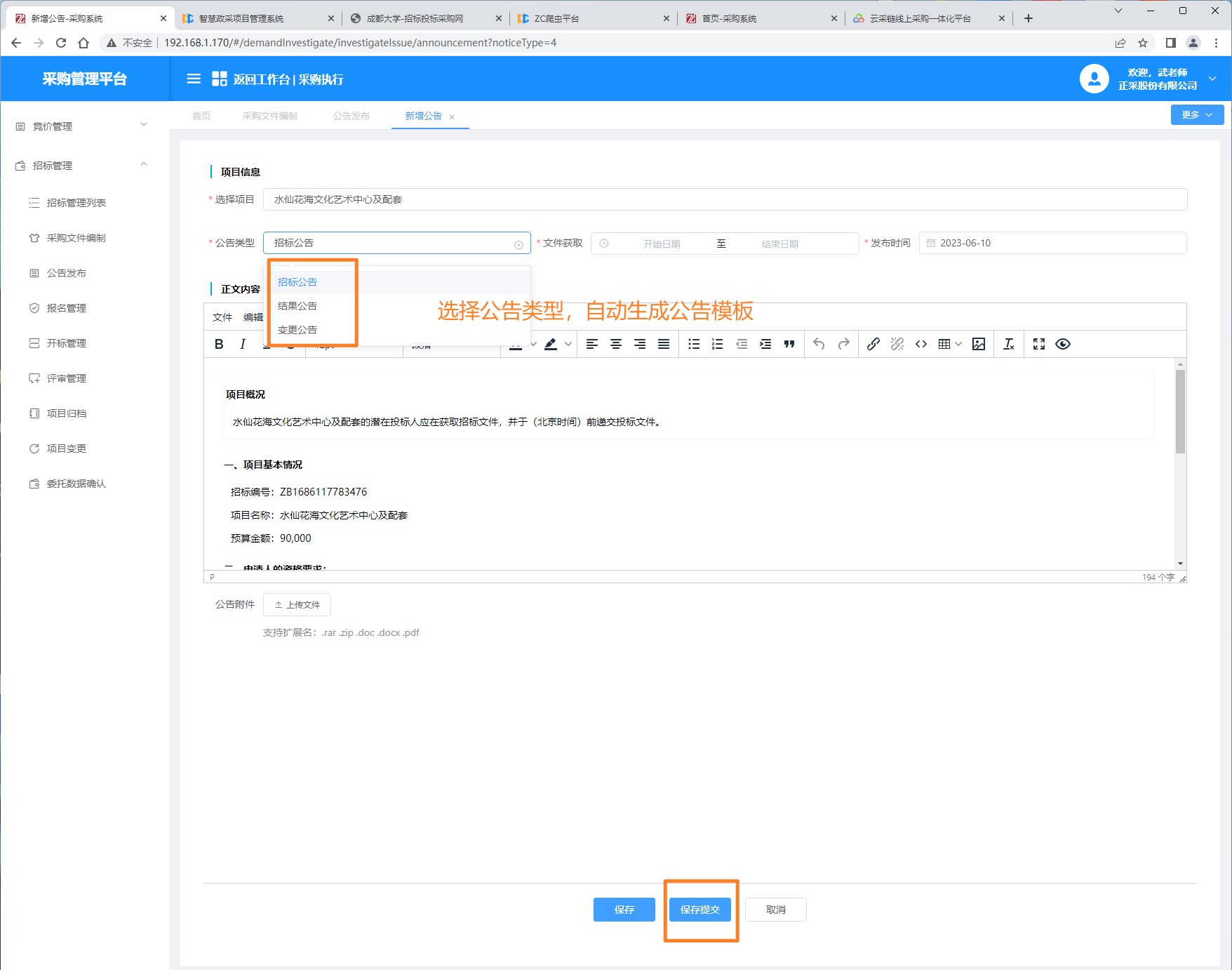The width and height of the screenshot is (1232, 970).
Task: Switch to the 公告发布 tab
Action: (351, 116)
